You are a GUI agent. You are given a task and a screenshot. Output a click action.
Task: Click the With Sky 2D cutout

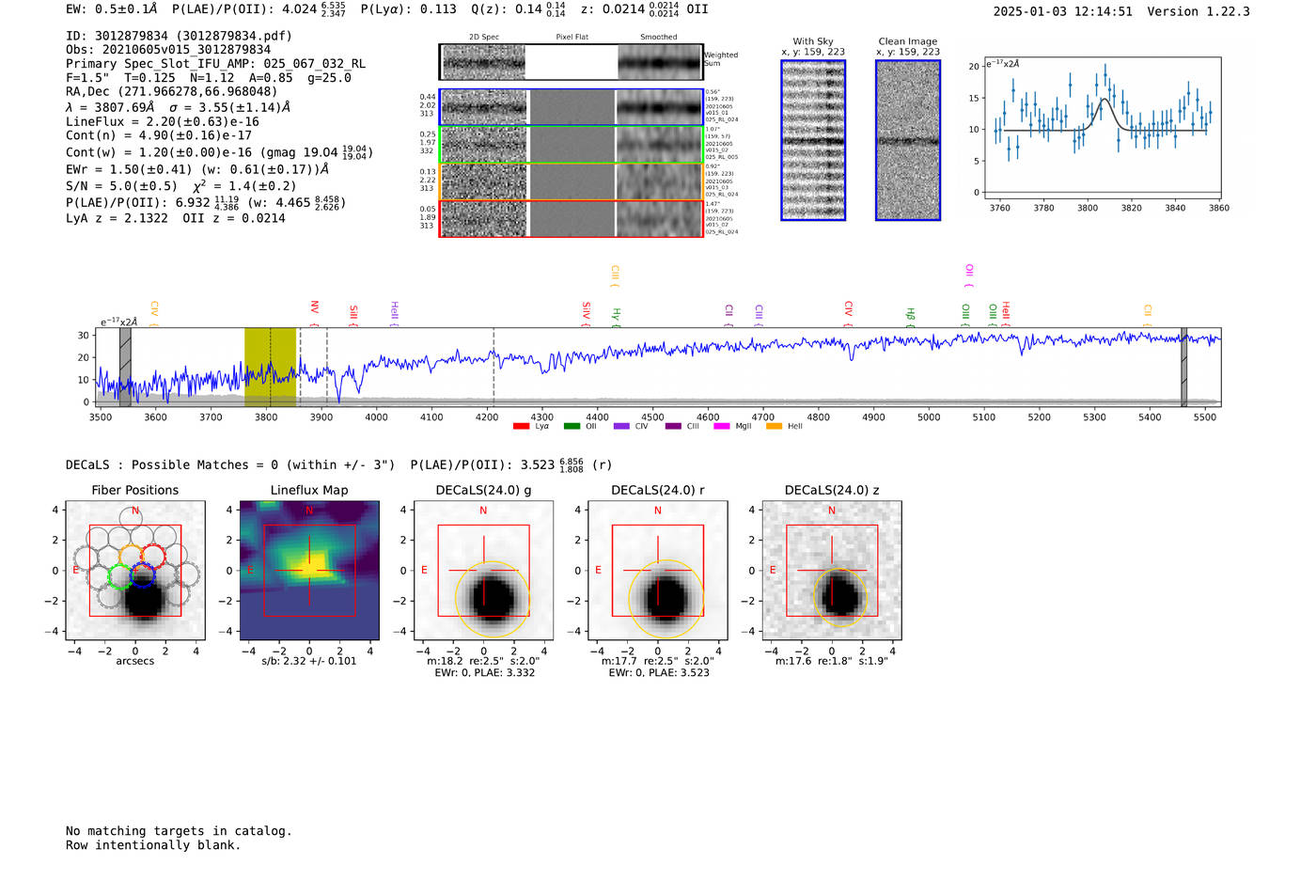pyautogui.click(x=813, y=140)
